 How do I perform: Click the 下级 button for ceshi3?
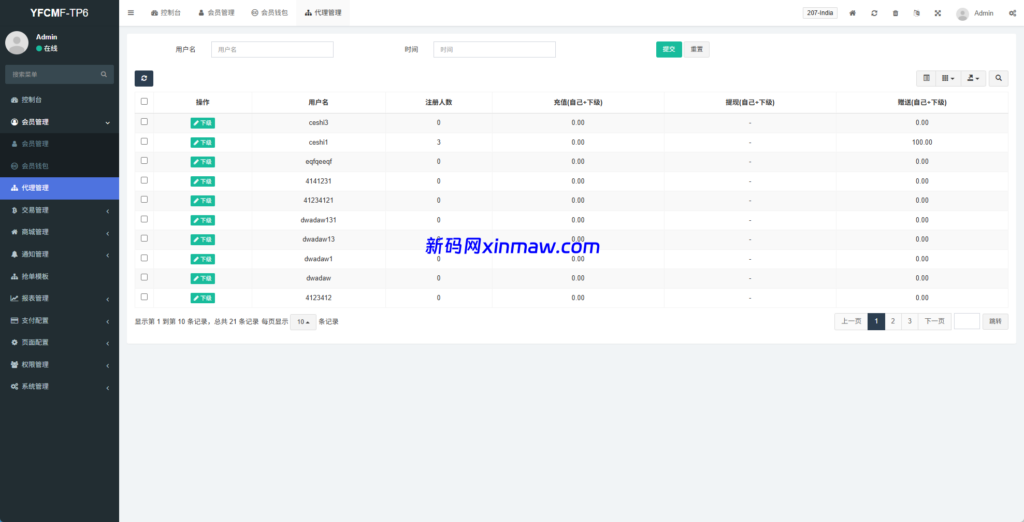202,123
